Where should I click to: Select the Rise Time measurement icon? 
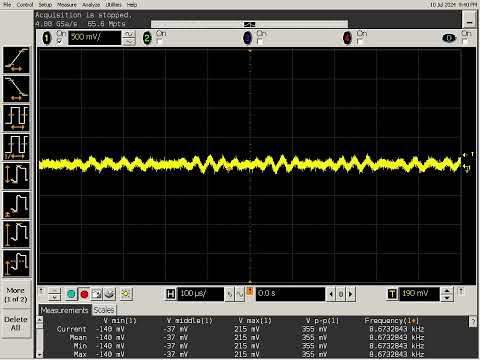[16, 60]
